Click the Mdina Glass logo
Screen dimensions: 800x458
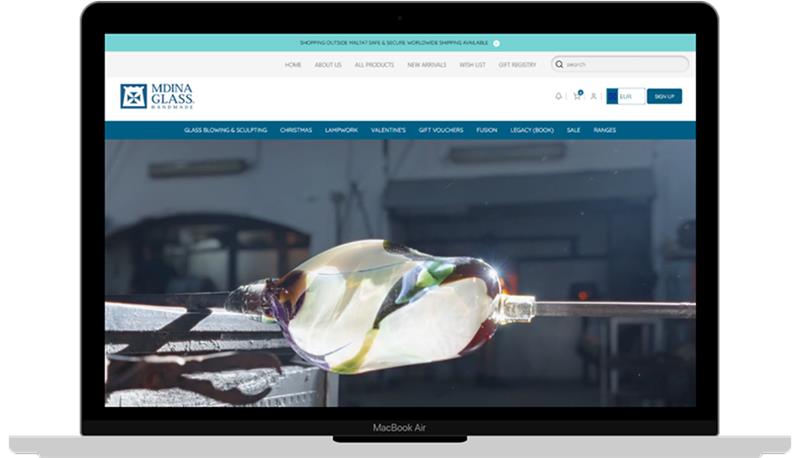tap(157, 96)
